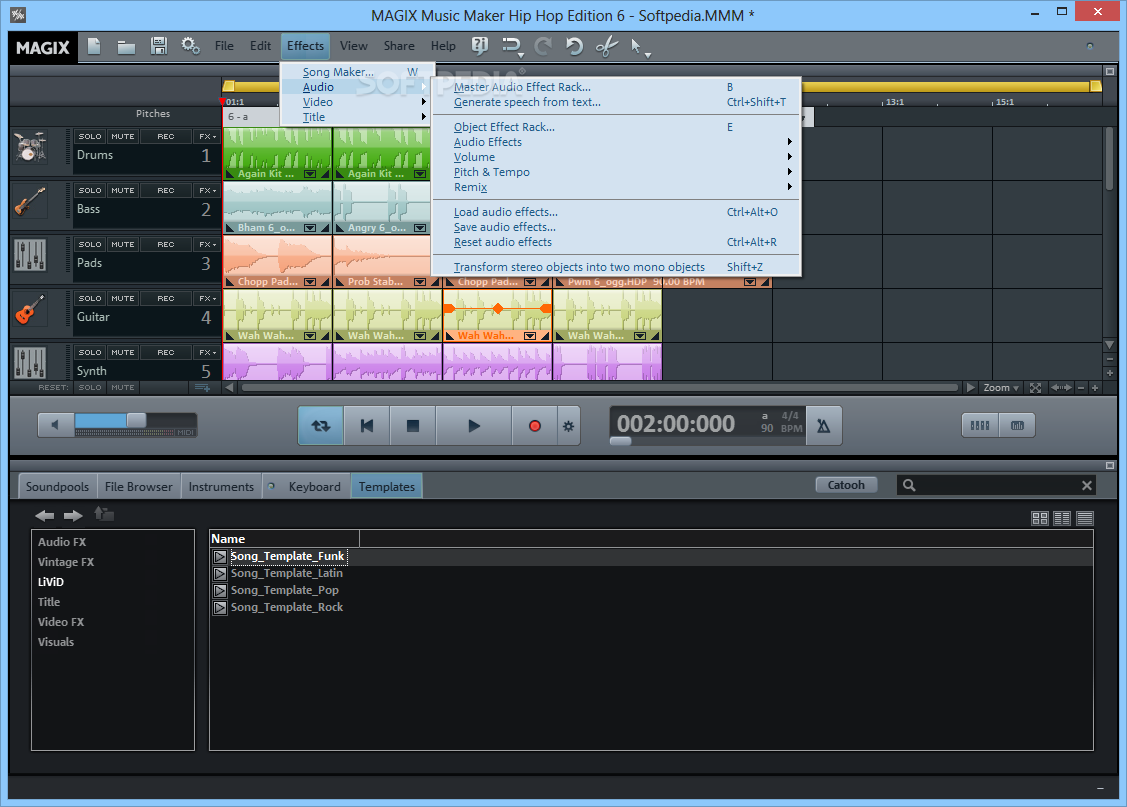
Task: Select the scissors cut tool
Action: click(x=607, y=46)
